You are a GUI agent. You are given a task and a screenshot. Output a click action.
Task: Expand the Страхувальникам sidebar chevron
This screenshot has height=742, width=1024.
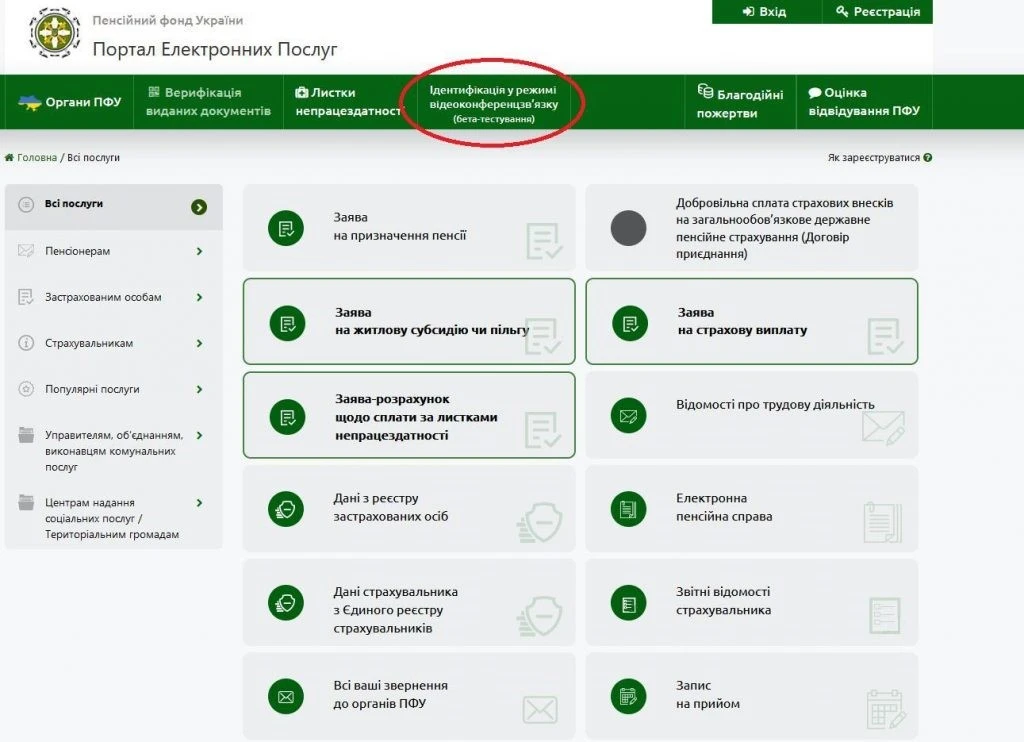[x=199, y=343]
